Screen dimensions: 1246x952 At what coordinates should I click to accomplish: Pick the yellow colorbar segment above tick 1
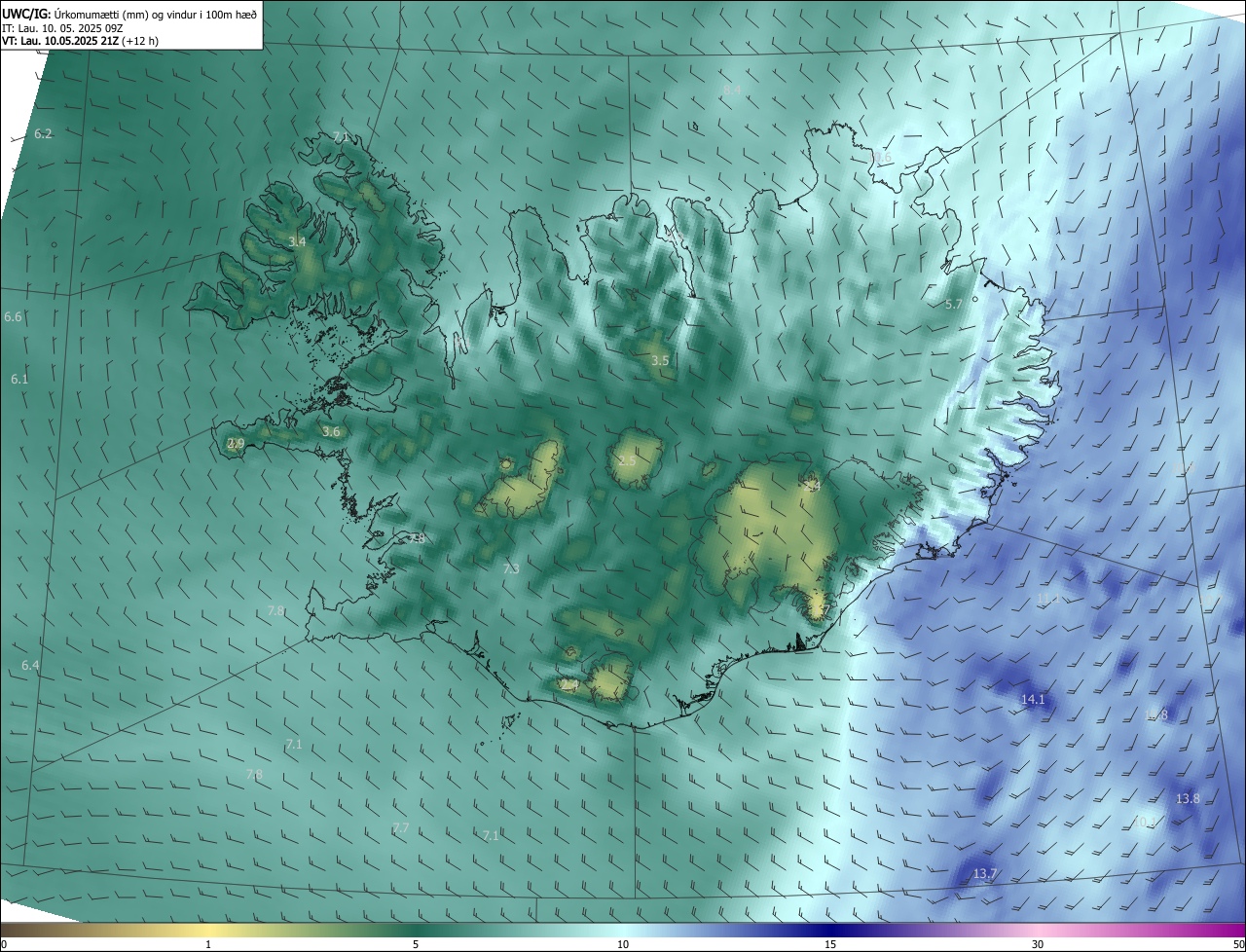pyautogui.click(x=208, y=931)
